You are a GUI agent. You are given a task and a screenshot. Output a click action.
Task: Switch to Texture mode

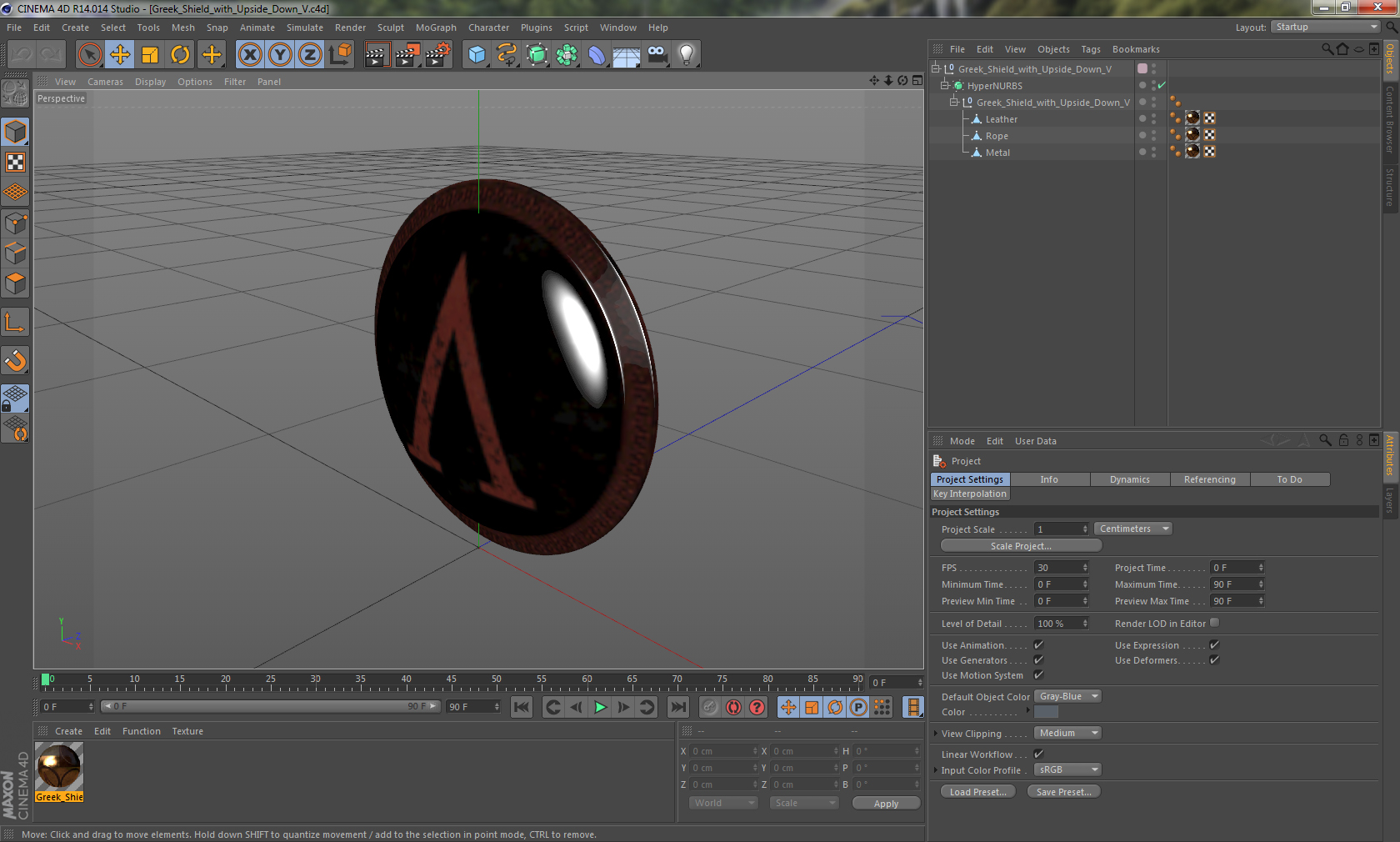tap(16, 162)
